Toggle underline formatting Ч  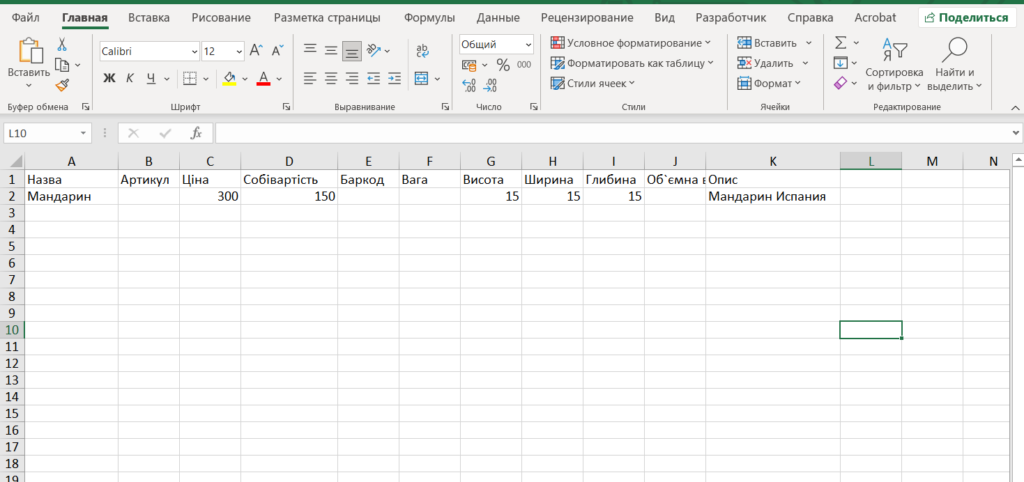[151, 78]
